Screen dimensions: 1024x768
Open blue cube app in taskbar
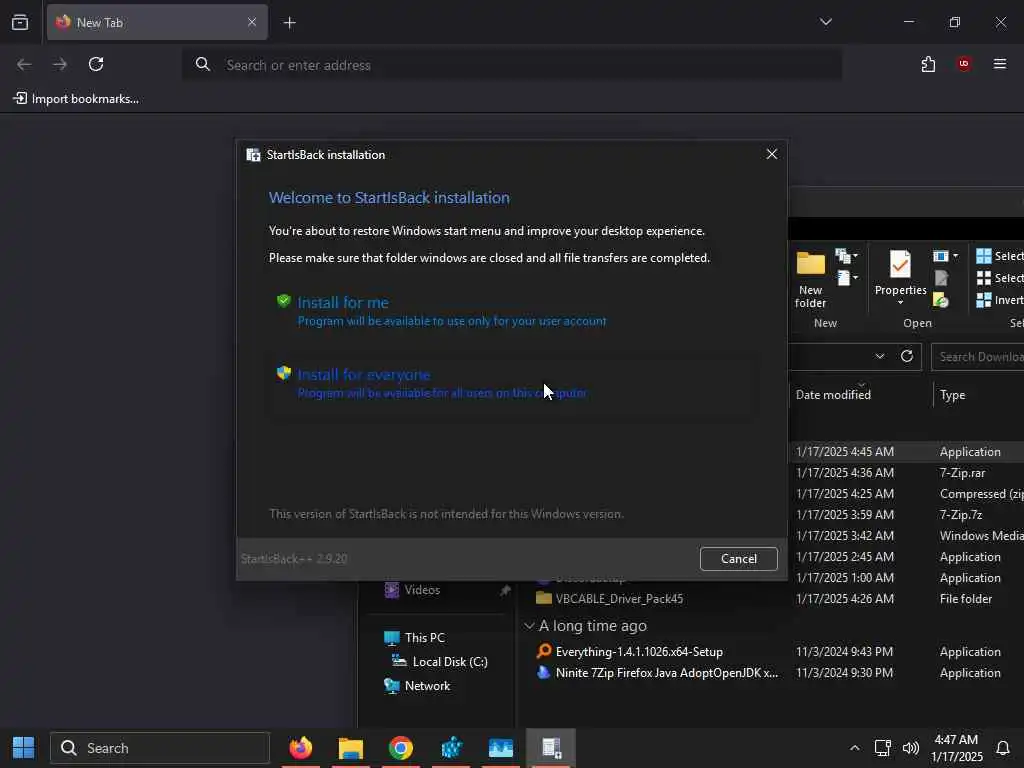pos(451,748)
